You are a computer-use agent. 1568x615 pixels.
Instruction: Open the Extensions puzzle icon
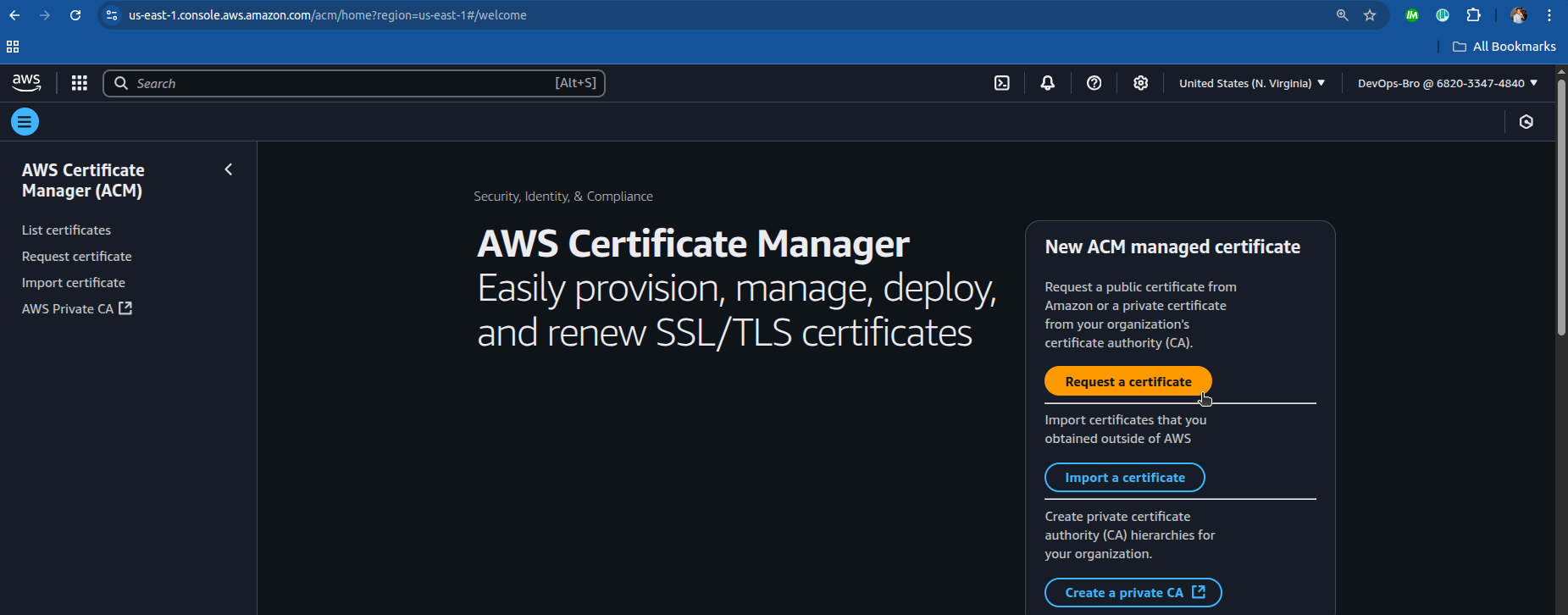click(x=1474, y=15)
